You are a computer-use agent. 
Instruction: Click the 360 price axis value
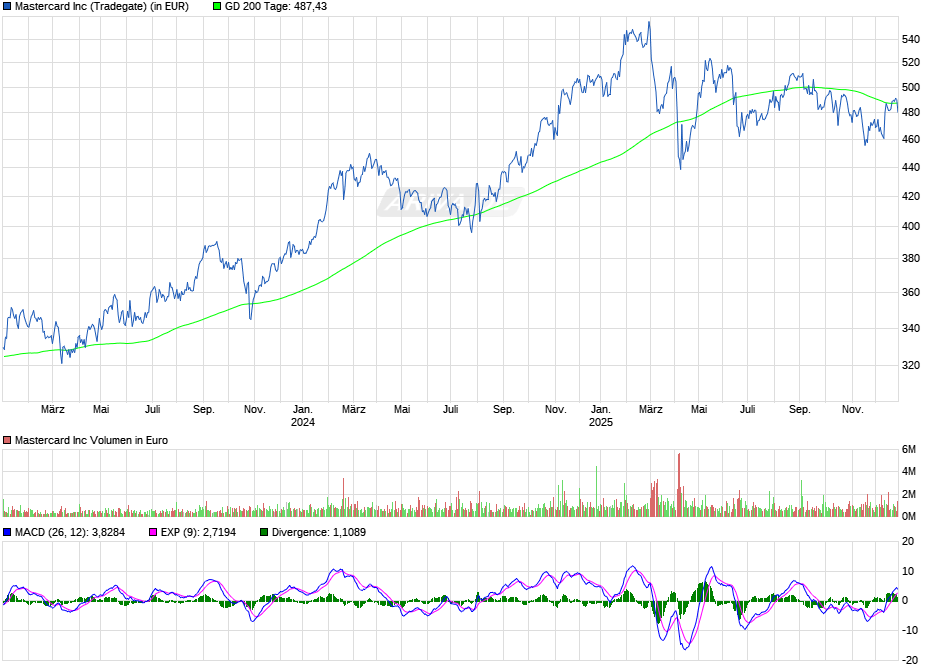coord(911,292)
